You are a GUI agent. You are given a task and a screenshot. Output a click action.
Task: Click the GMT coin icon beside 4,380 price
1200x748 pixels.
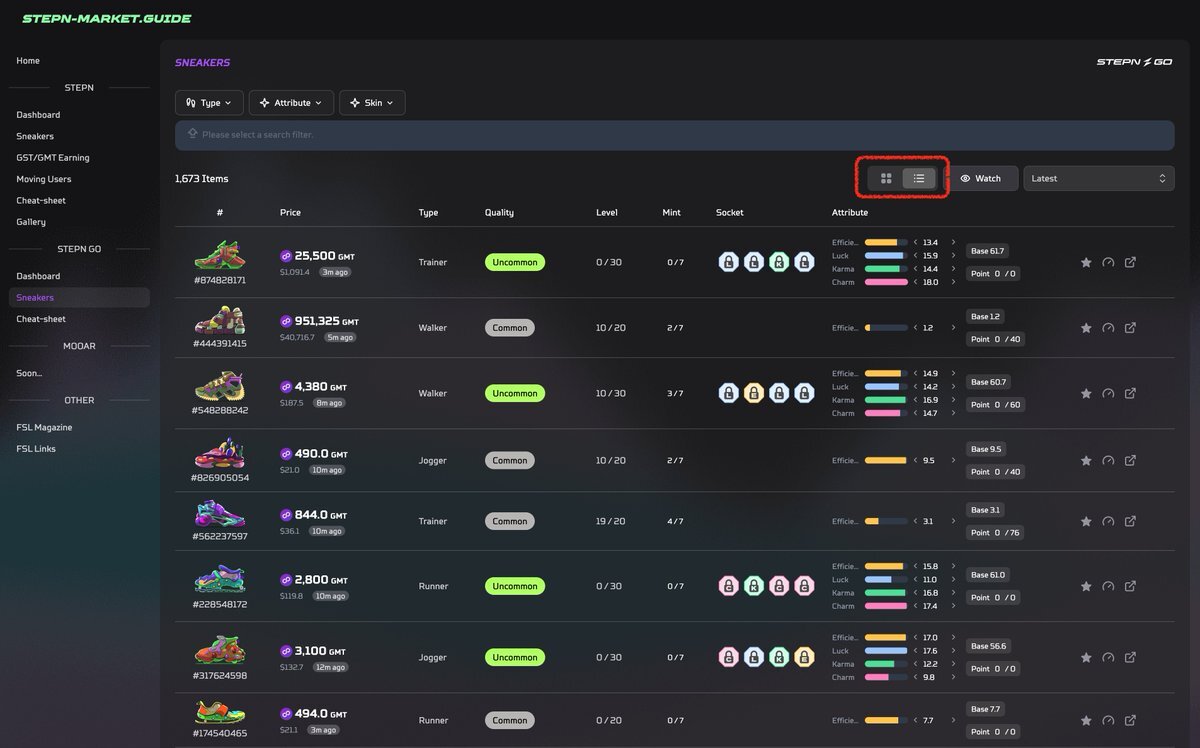(286, 387)
